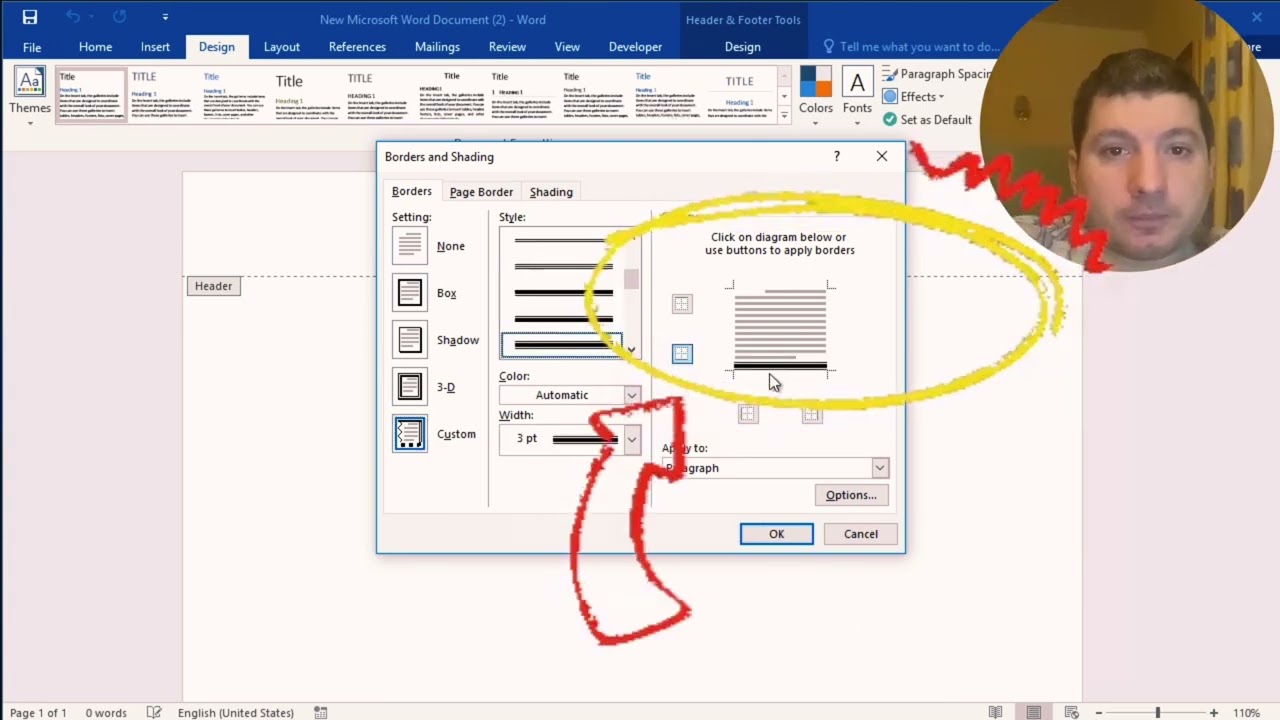The image size is (1280, 720).
Task: Open the File tab
Action: click(x=32, y=47)
